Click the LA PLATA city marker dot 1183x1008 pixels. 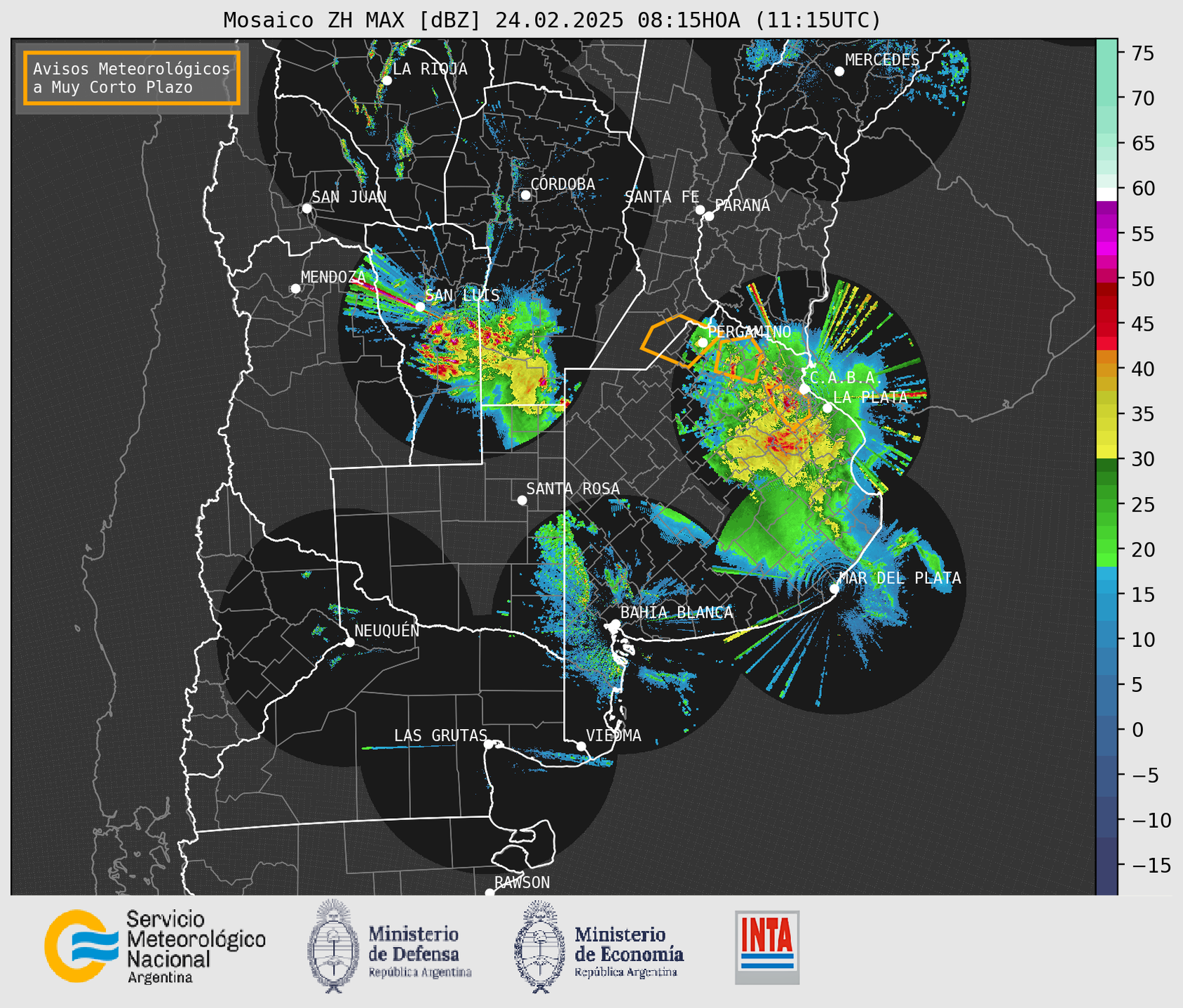pyautogui.click(x=827, y=408)
